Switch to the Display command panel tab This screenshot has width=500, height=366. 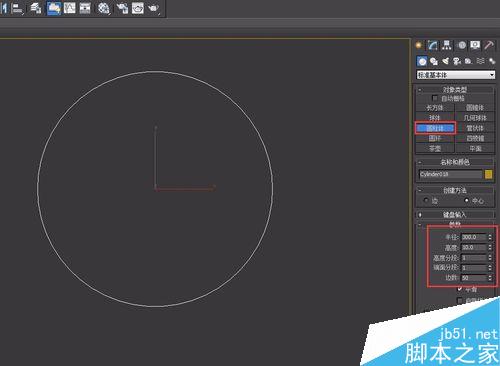[475, 45]
